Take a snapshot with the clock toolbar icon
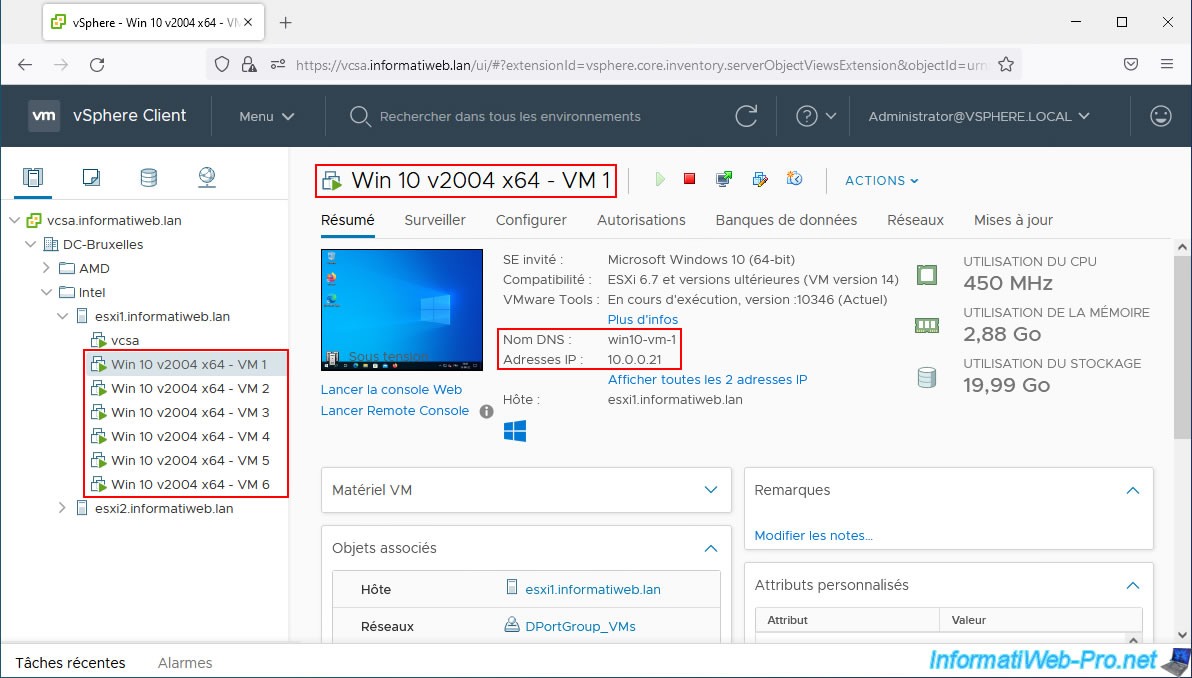1192x678 pixels. [794, 179]
